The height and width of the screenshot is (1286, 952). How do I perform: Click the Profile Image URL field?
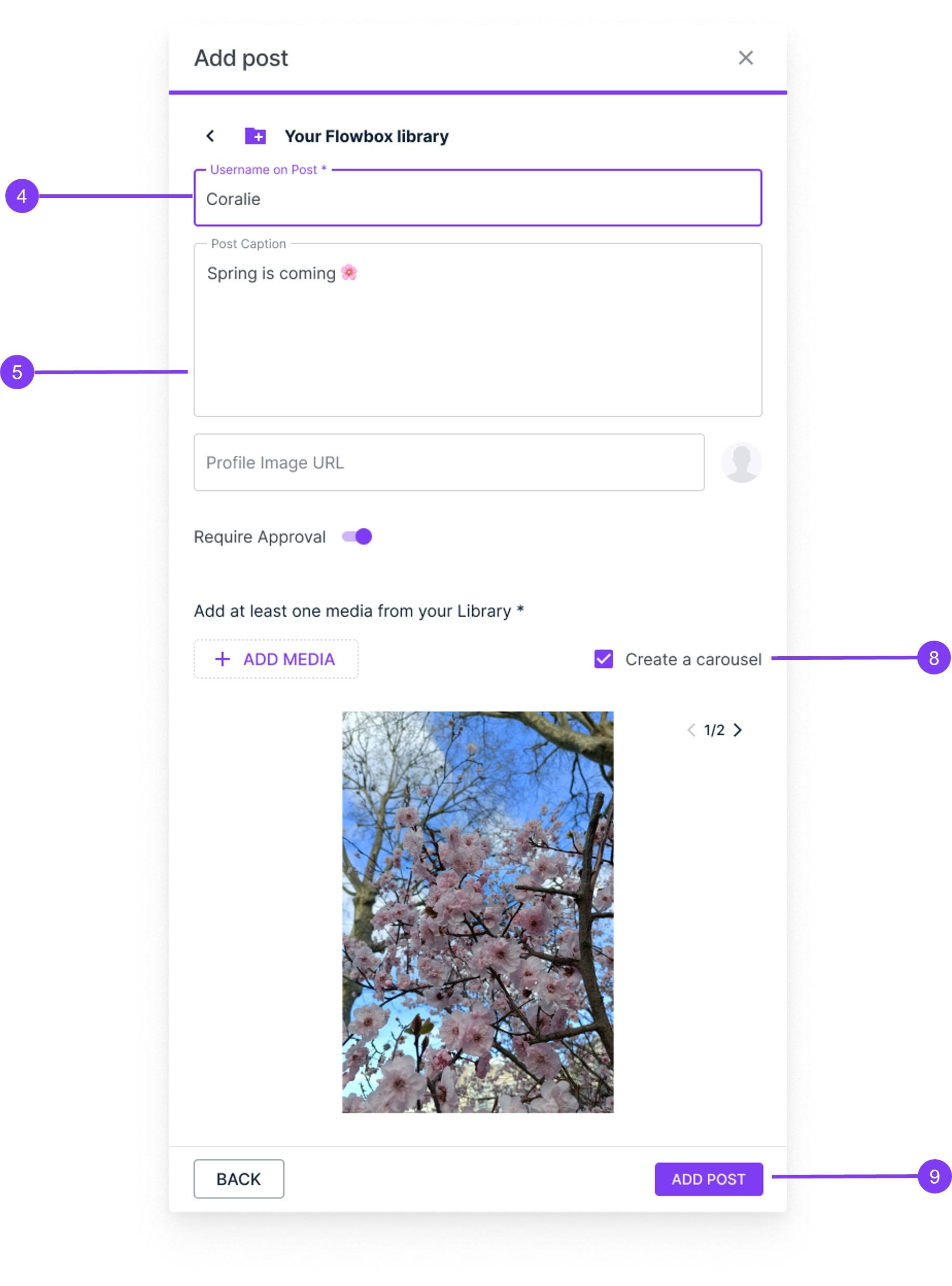point(449,462)
